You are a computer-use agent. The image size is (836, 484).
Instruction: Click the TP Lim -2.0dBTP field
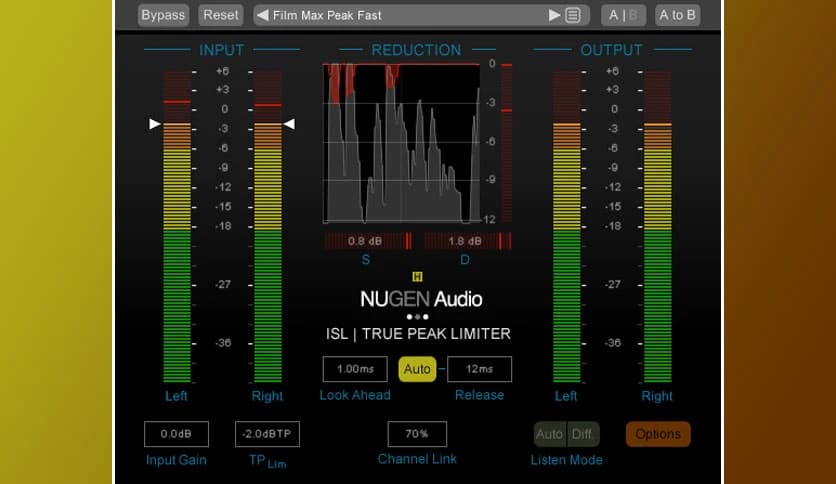pyautogui.click(x=267, y=434)
